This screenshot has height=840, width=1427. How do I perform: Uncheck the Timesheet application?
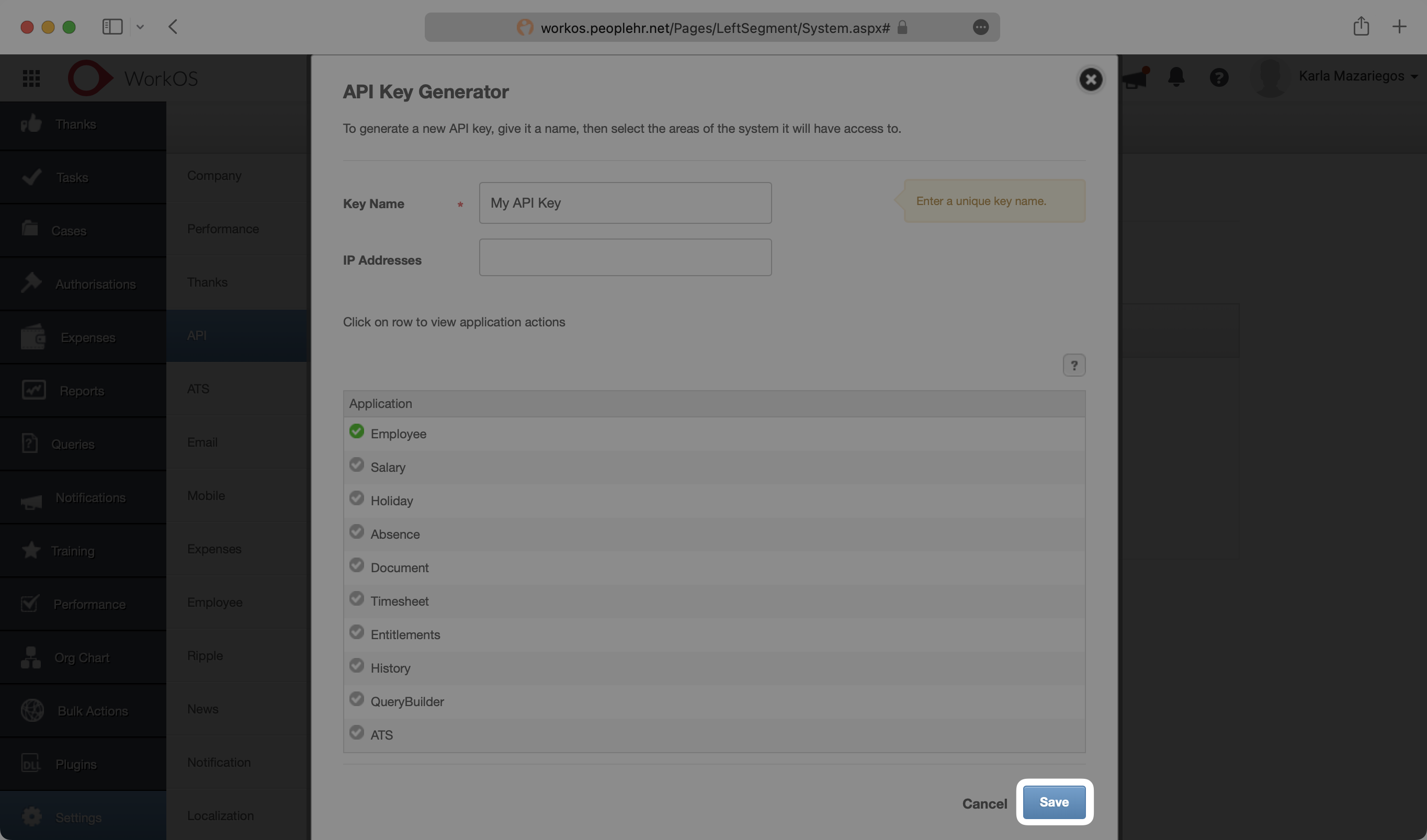point(357,598)
